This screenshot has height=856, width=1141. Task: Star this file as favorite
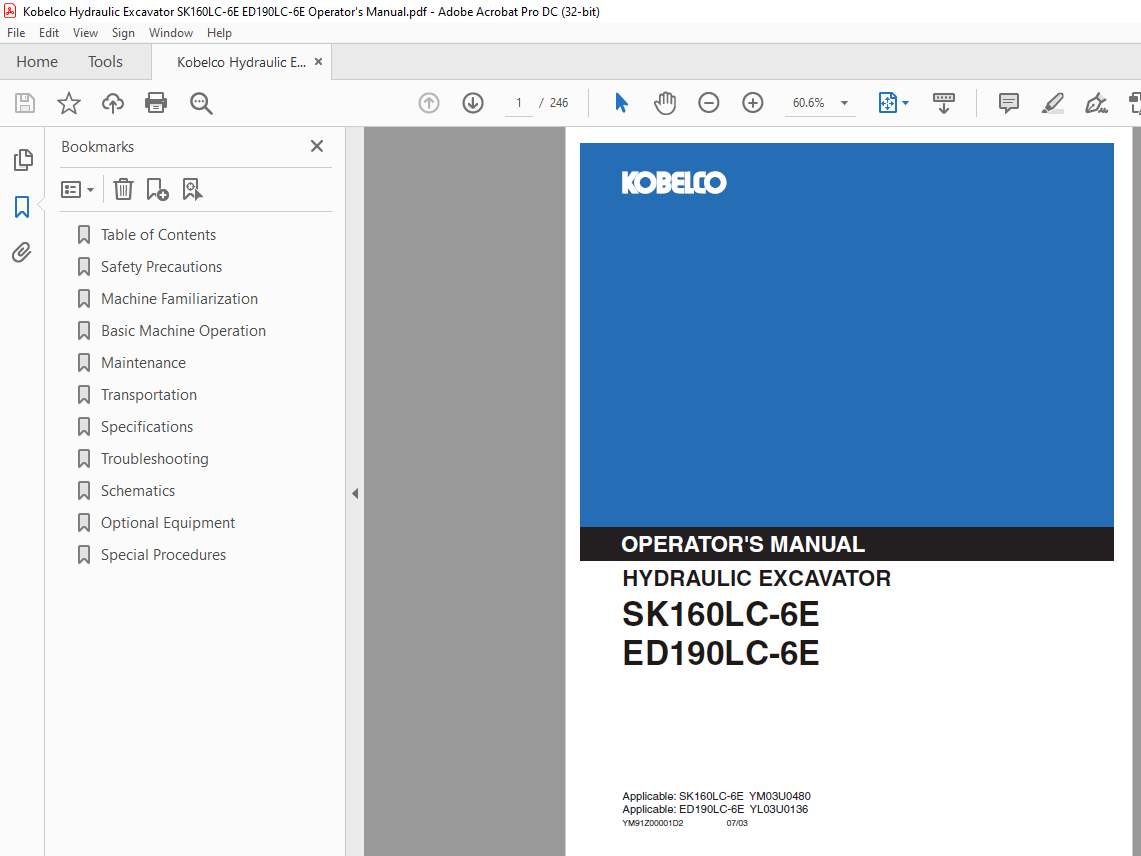tap(69, 103)
